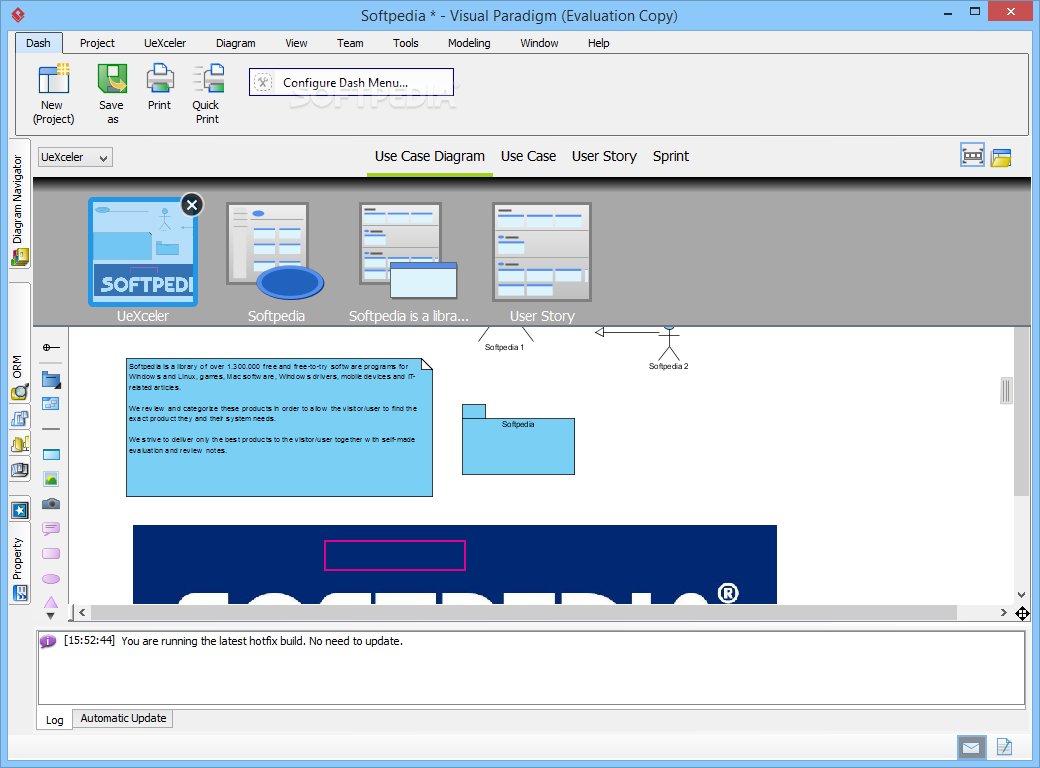The width and height of the screenshot is (1040, 768).
Task: Select the Softpedia diagram thumbnail
Action: click(x=275, y=251)
